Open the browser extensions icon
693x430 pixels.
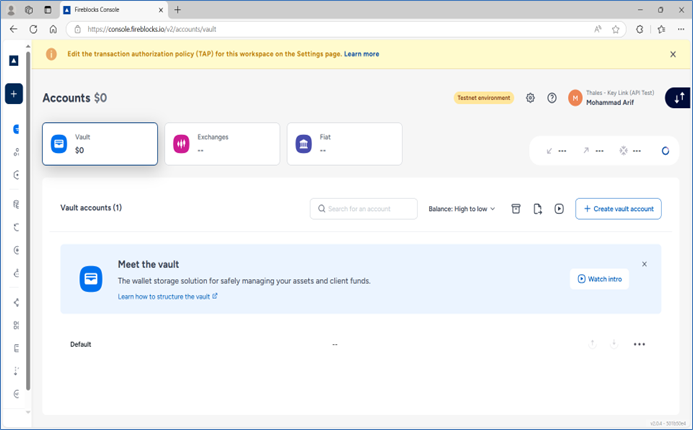(x=639, y=29)
